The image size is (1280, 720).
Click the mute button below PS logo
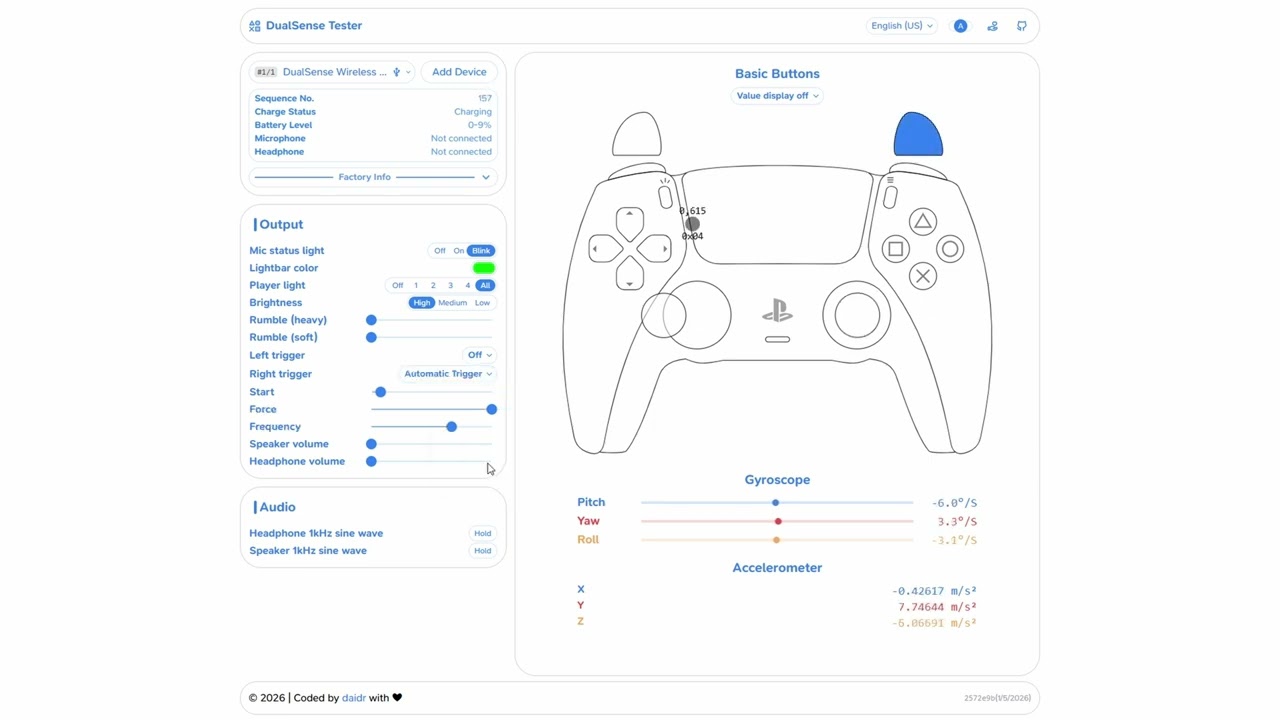pyautogui.click(x=777, y=339)
